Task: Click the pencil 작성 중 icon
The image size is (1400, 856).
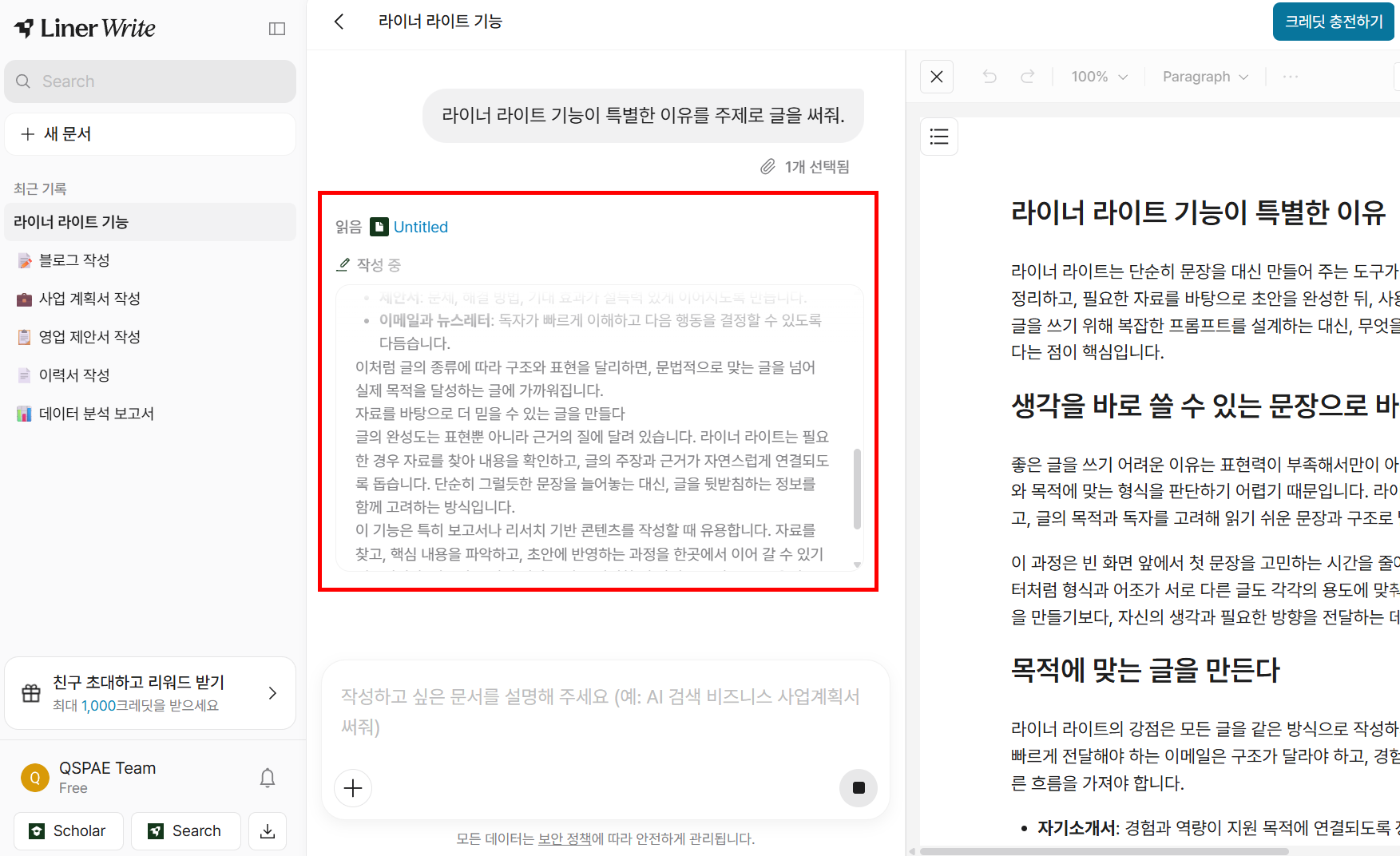Action: (343, 264)
